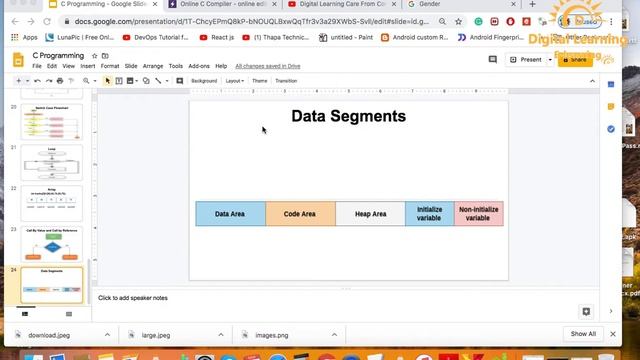Open comment history icon near Present

coord(493,60)
